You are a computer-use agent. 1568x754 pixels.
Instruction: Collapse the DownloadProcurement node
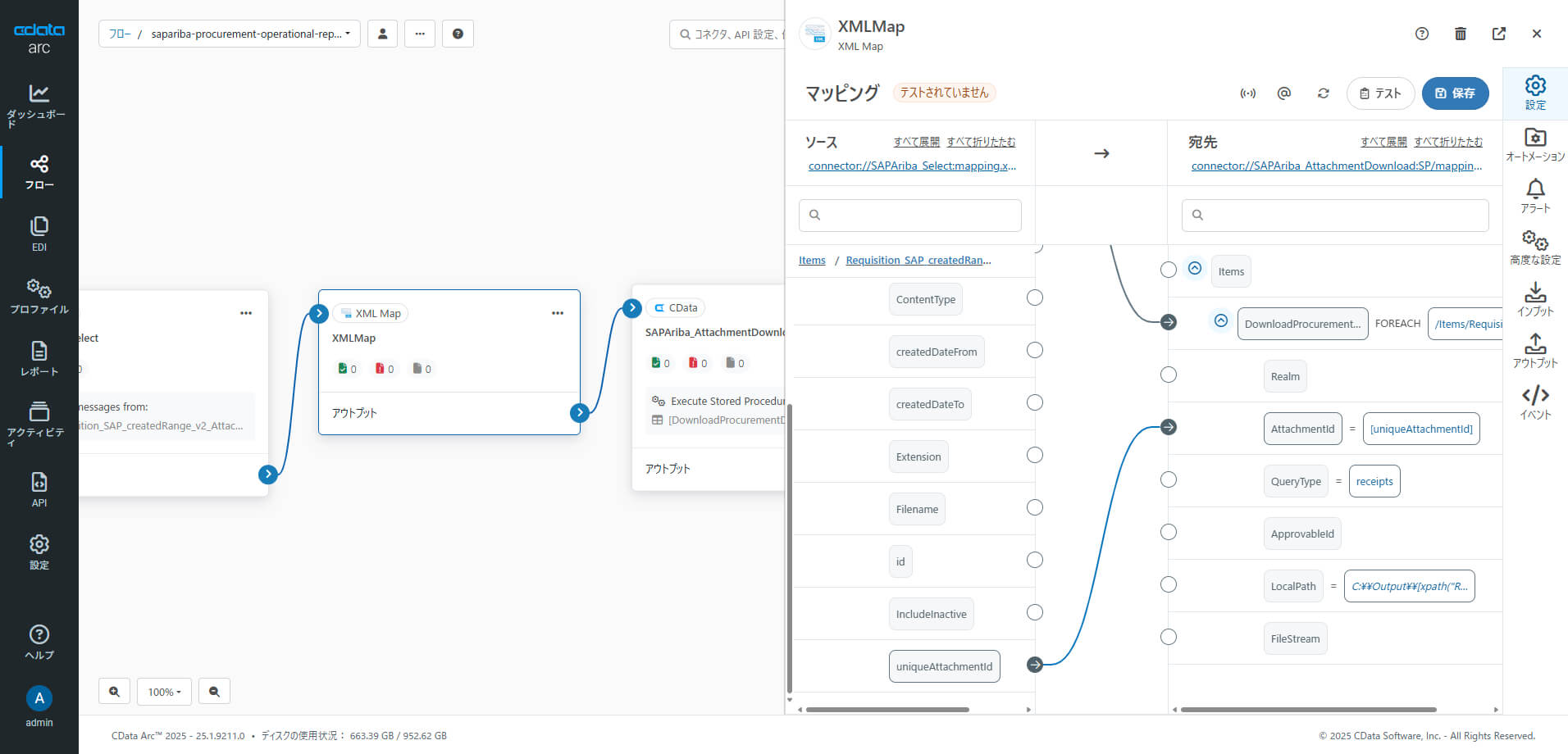(1221, 320)
